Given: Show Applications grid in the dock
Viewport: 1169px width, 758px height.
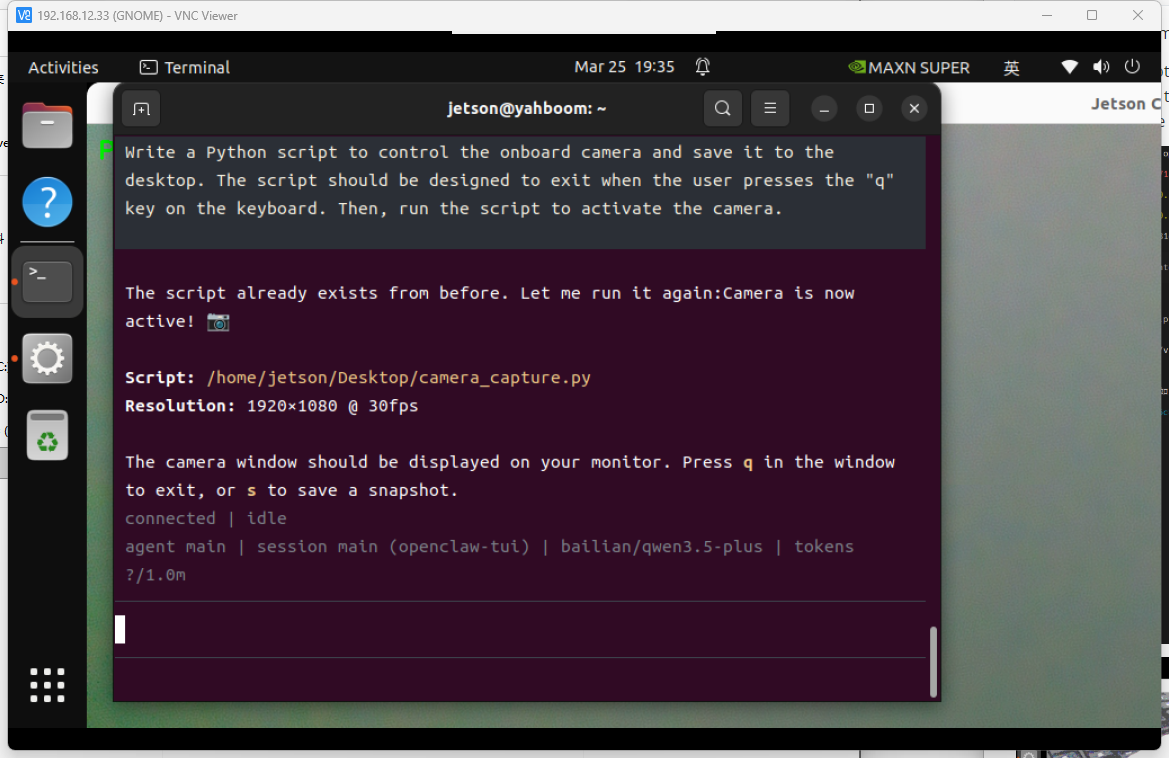Looking at the screenshot, I should pyautogui.click(x=47, y=685).
